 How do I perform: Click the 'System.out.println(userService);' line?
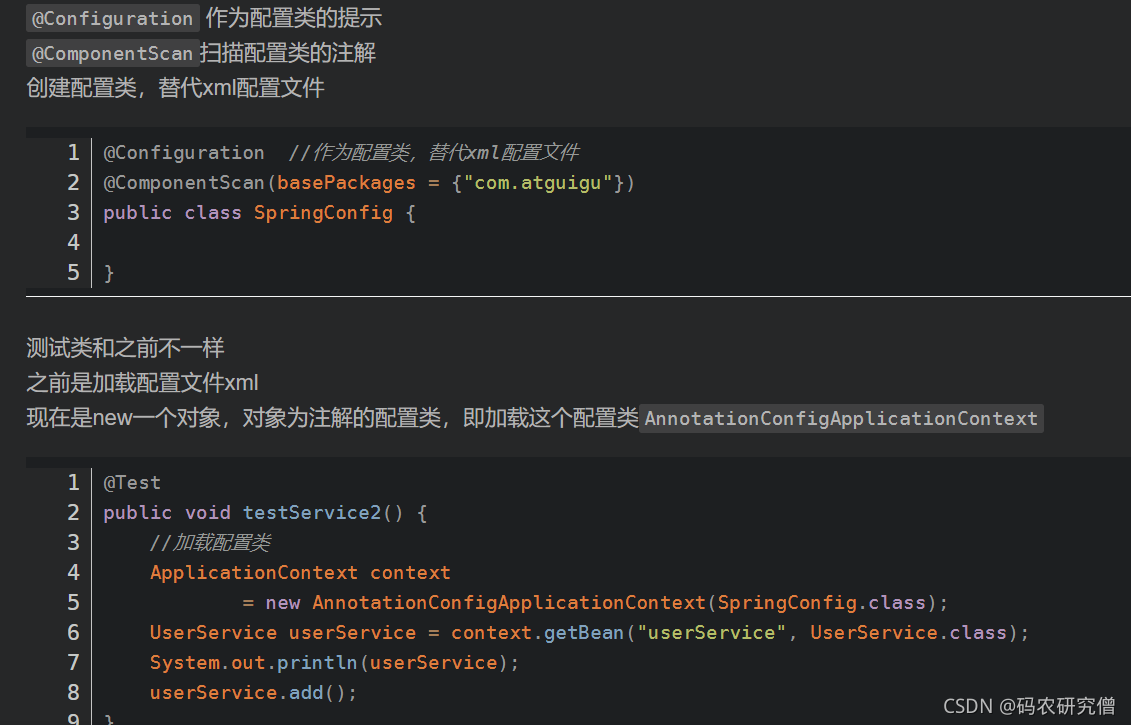pyautogui.click(x=334, y=663)
